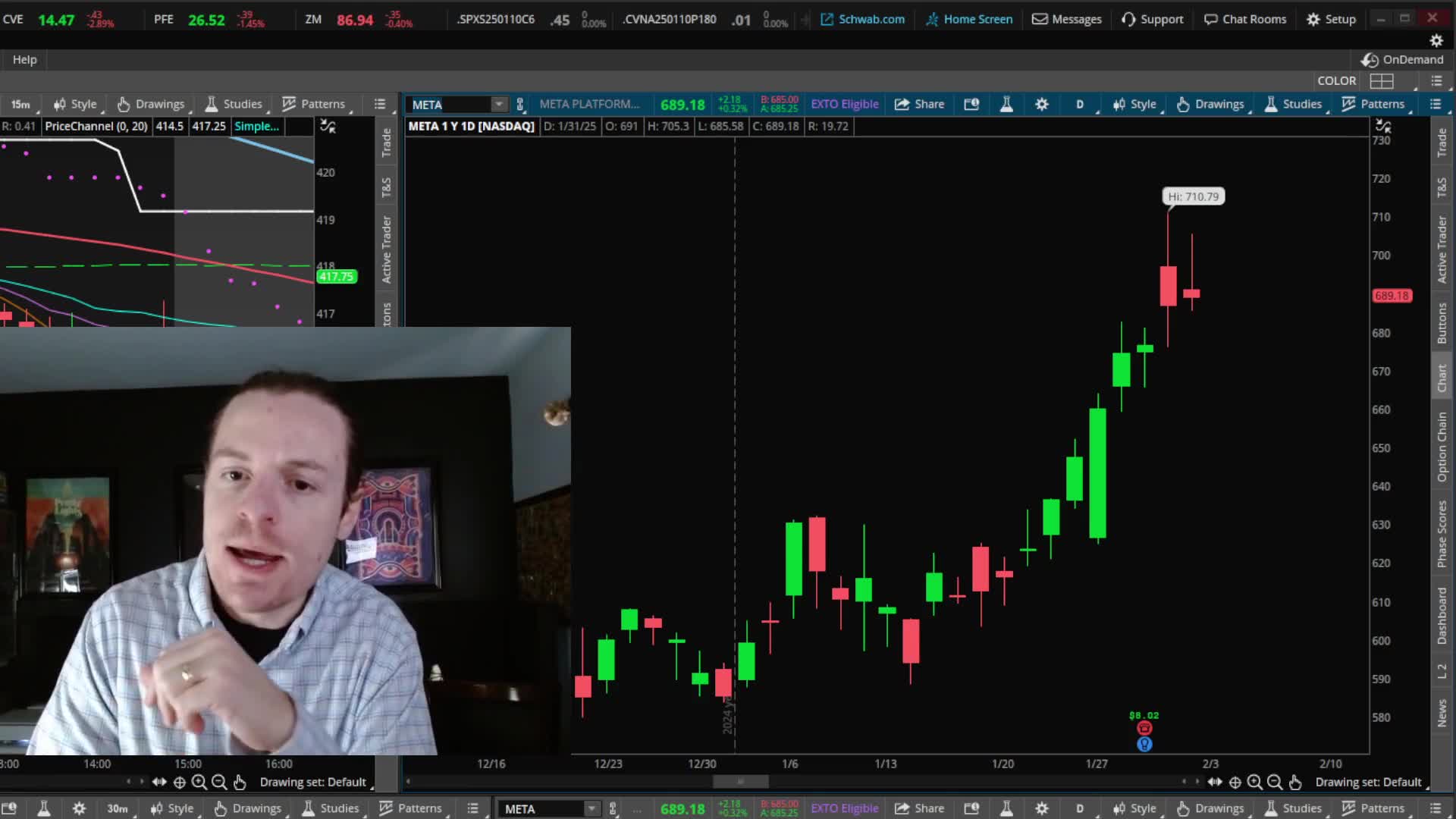Screen dimensions: 1456x819
Task: Click the expand horizontal arrows on the META chart
Action: pyautogui.click(x=1214, y=782)
